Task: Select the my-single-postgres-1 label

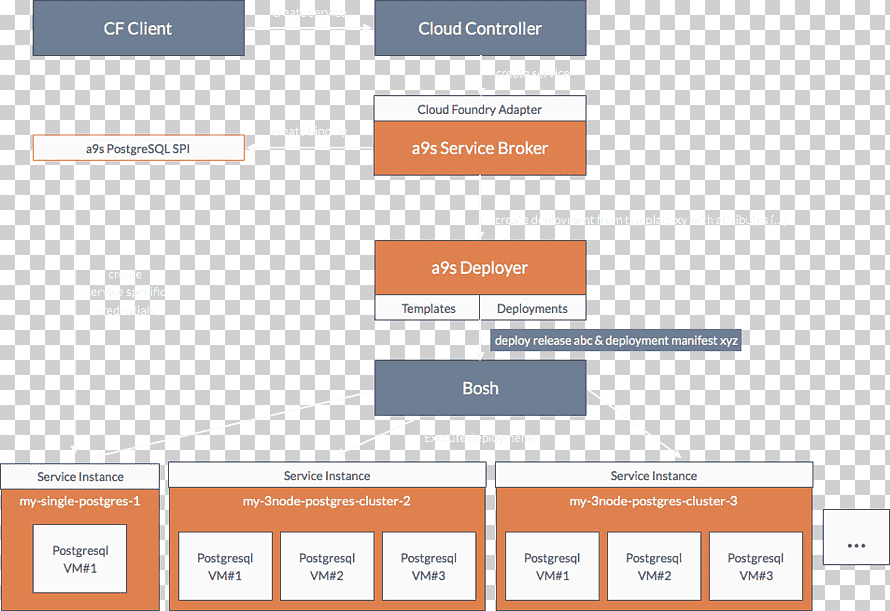Action: [x=80, y=501]
